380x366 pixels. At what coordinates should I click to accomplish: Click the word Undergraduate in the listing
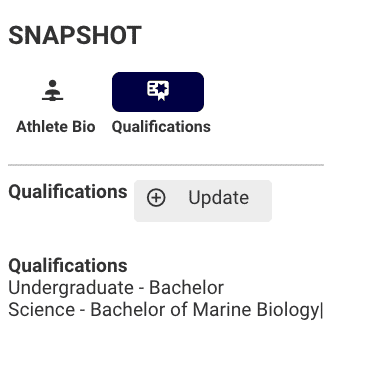[71, 288]
